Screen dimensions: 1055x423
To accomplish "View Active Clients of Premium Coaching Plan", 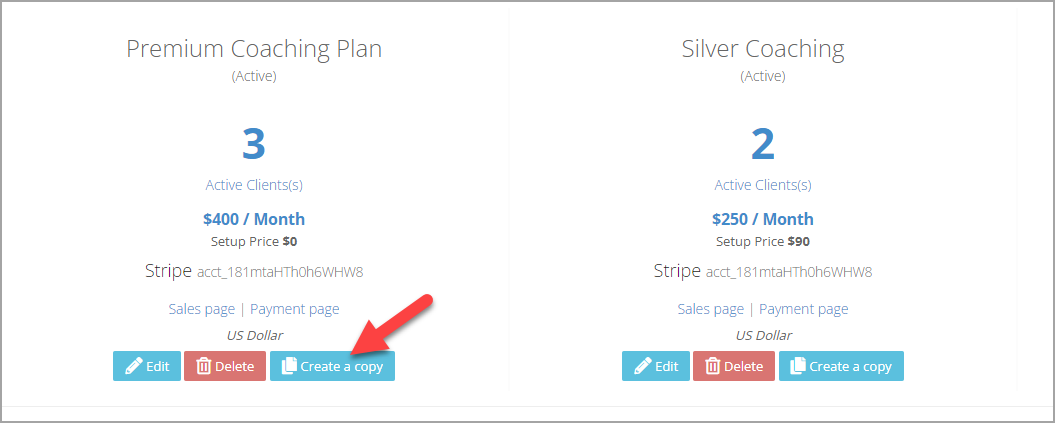I will pyautogui.click(x=254, y=185).
